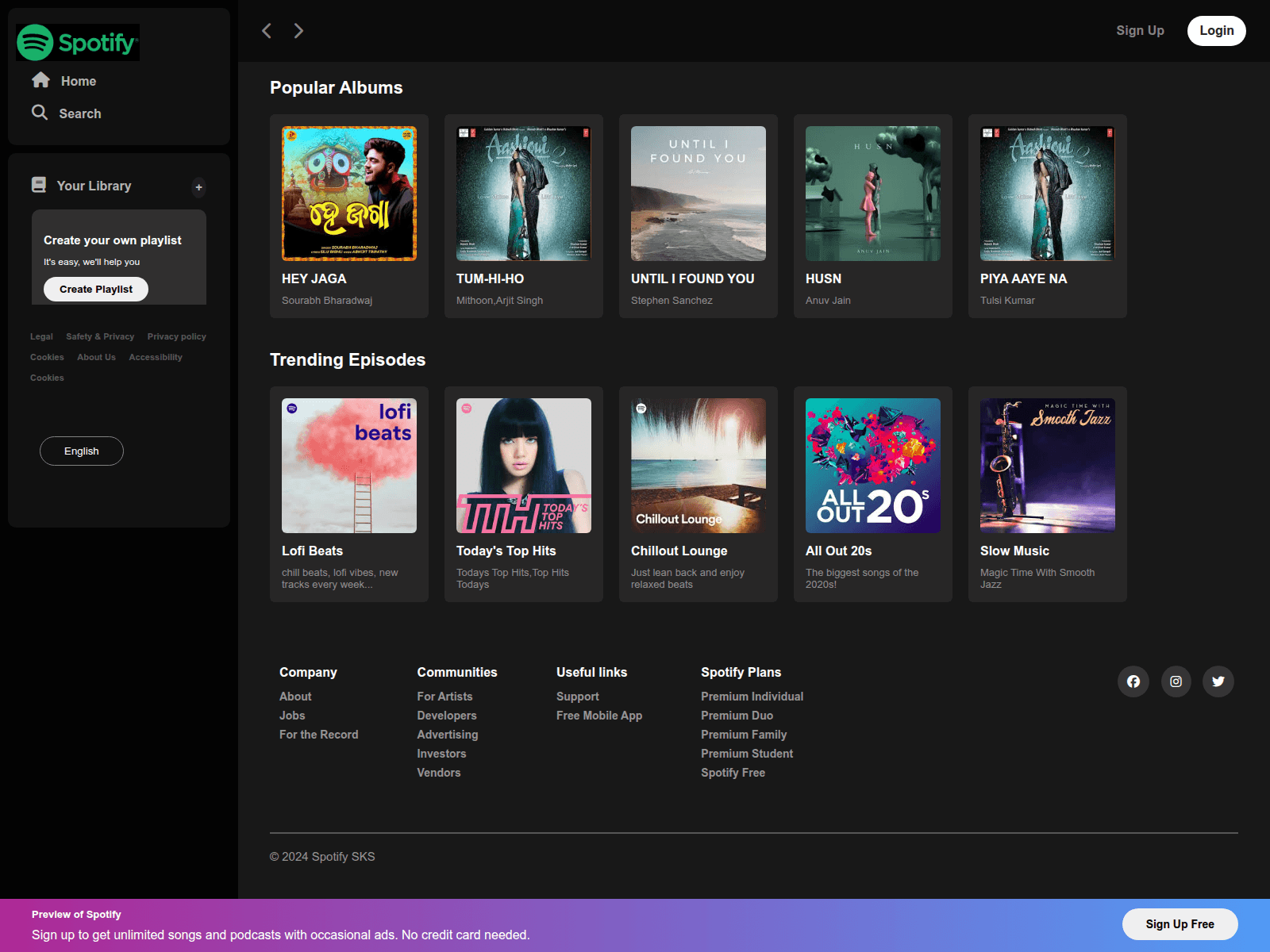Click artist name Tulsi Kumar
This screenshot has height=952, width=1270.
point(1007,301)
